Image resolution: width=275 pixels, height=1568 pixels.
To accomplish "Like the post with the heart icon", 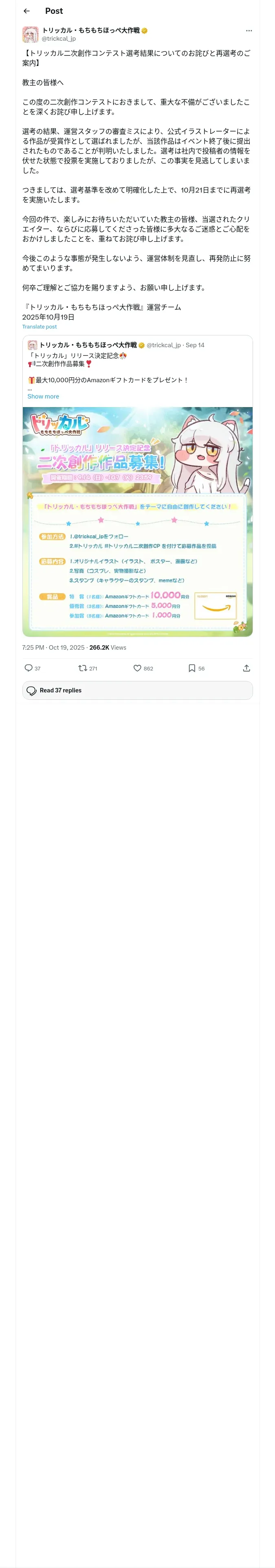I will [x=137, y=668].
